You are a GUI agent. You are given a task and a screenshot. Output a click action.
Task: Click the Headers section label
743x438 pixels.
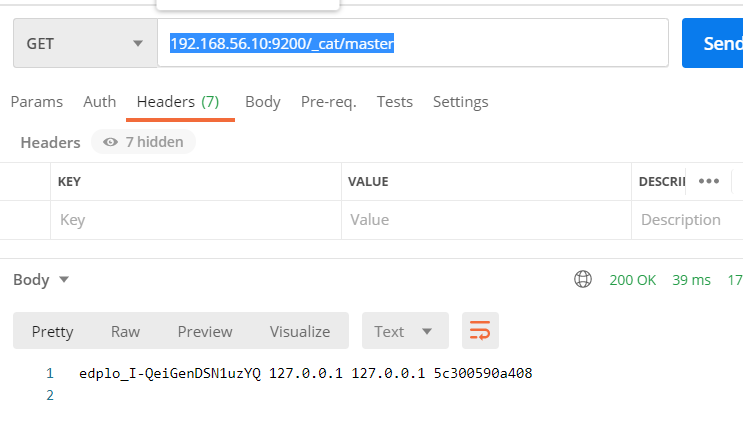click(x=50, y=143)
